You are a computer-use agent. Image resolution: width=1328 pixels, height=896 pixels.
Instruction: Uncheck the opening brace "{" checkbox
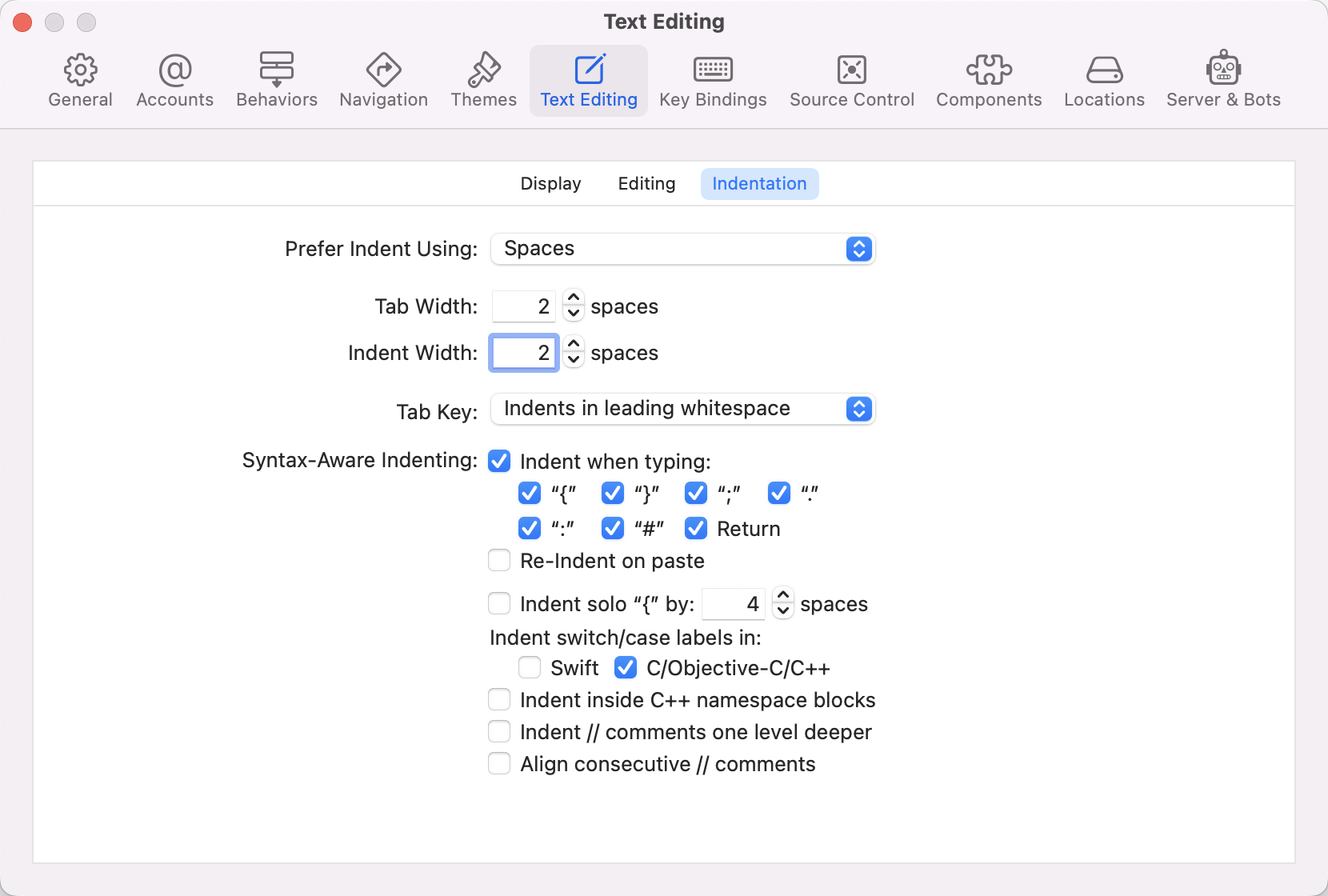click(530, 493)
